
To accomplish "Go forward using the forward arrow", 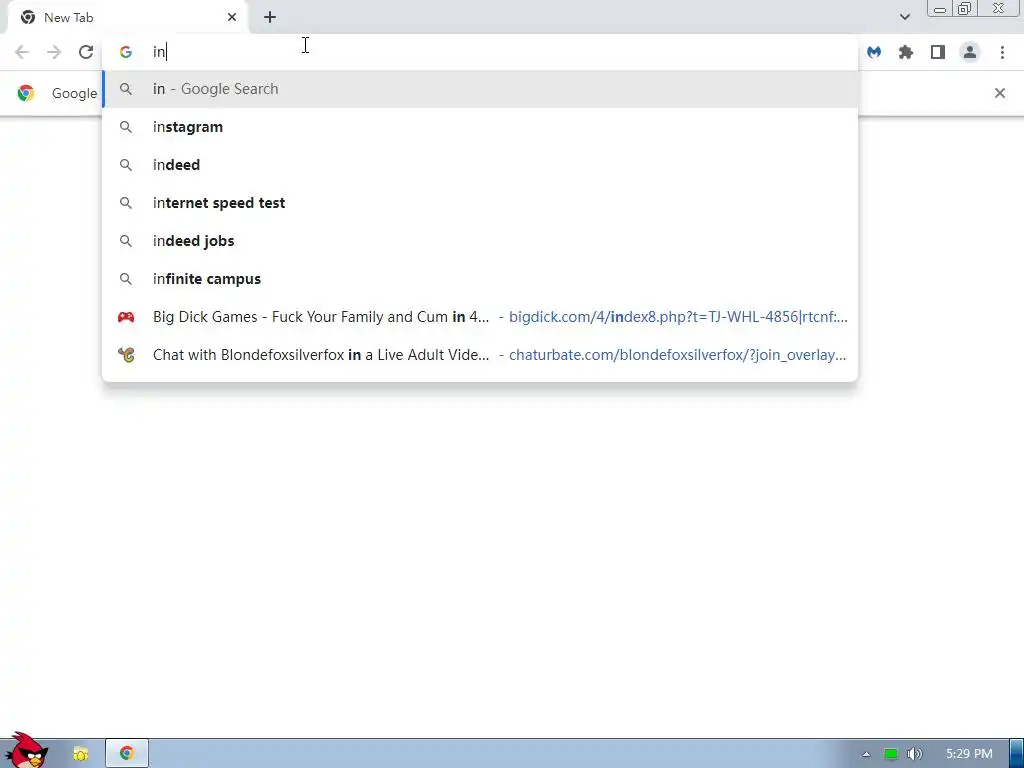I will pyautogui.click(x=54, y=52).
